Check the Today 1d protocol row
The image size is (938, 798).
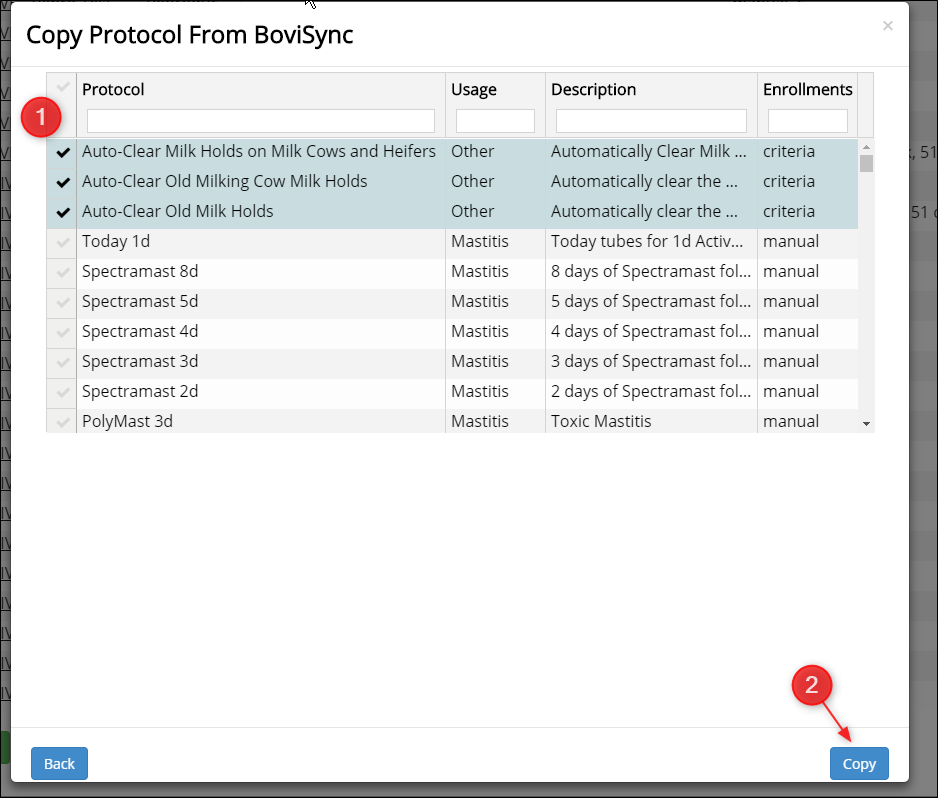click(63, 242)
